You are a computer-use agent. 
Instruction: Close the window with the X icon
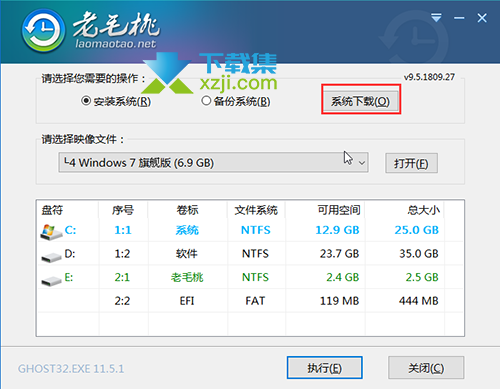(482, 18)
